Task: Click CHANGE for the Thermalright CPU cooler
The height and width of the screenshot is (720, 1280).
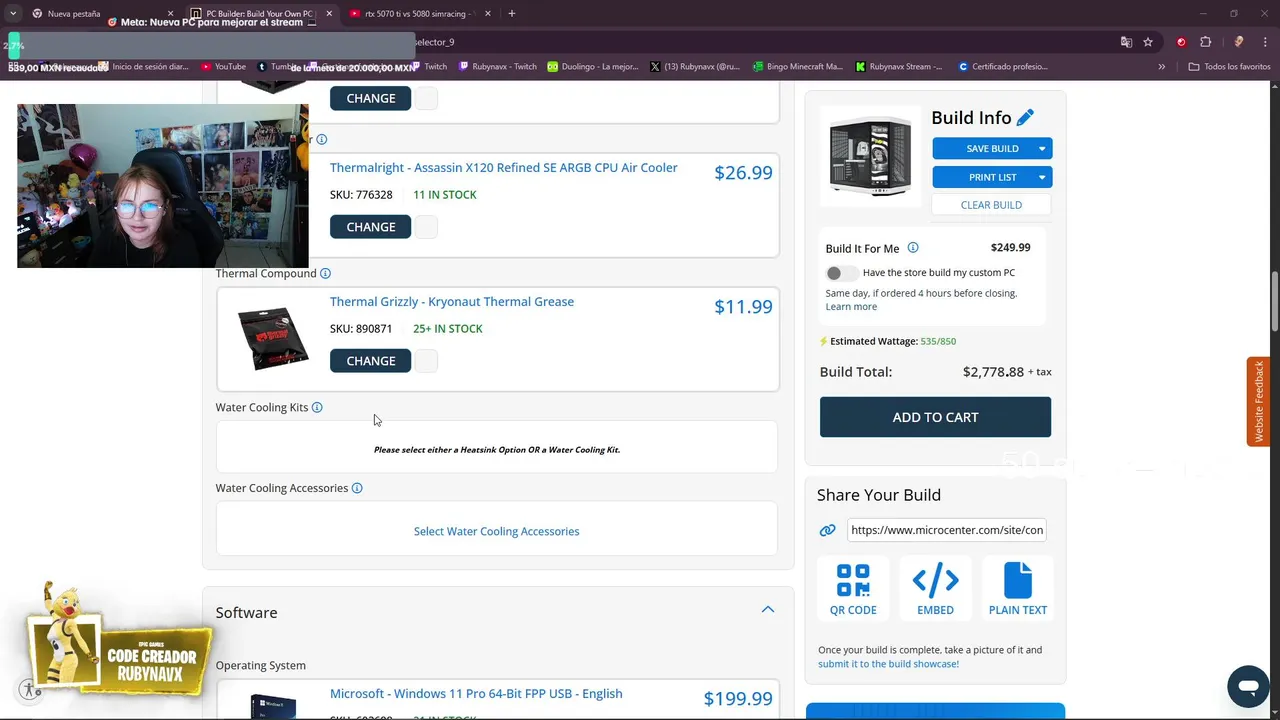Action: (370, 227)
